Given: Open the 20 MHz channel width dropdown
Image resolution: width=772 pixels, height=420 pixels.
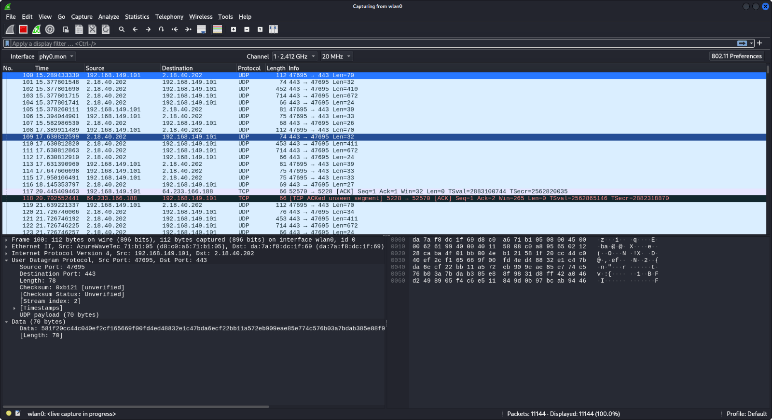Looking at the screenshot, I should [x=336, y=56].
